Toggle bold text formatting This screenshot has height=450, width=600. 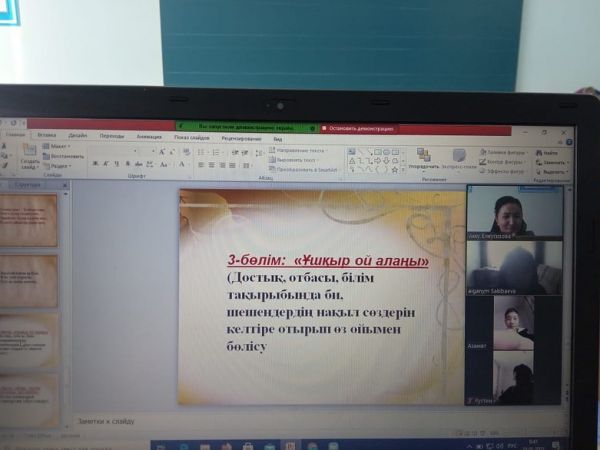[x=93, y=164]
